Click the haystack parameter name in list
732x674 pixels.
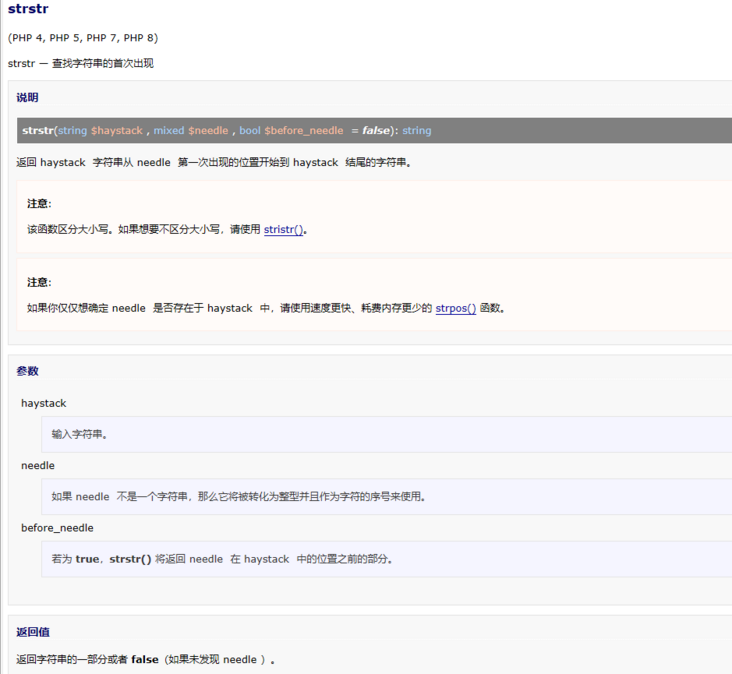44,403
